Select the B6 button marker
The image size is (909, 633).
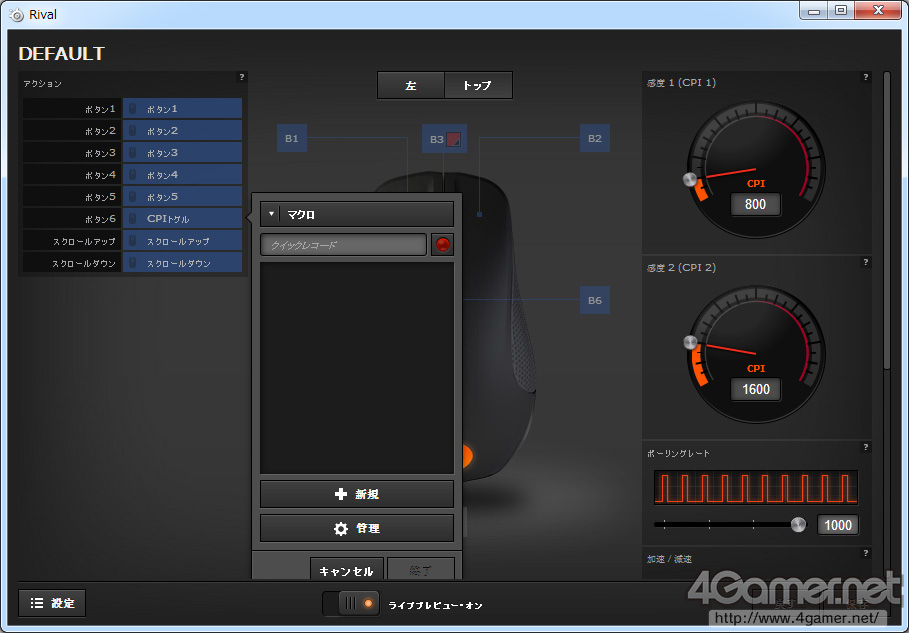coord(595,300)
